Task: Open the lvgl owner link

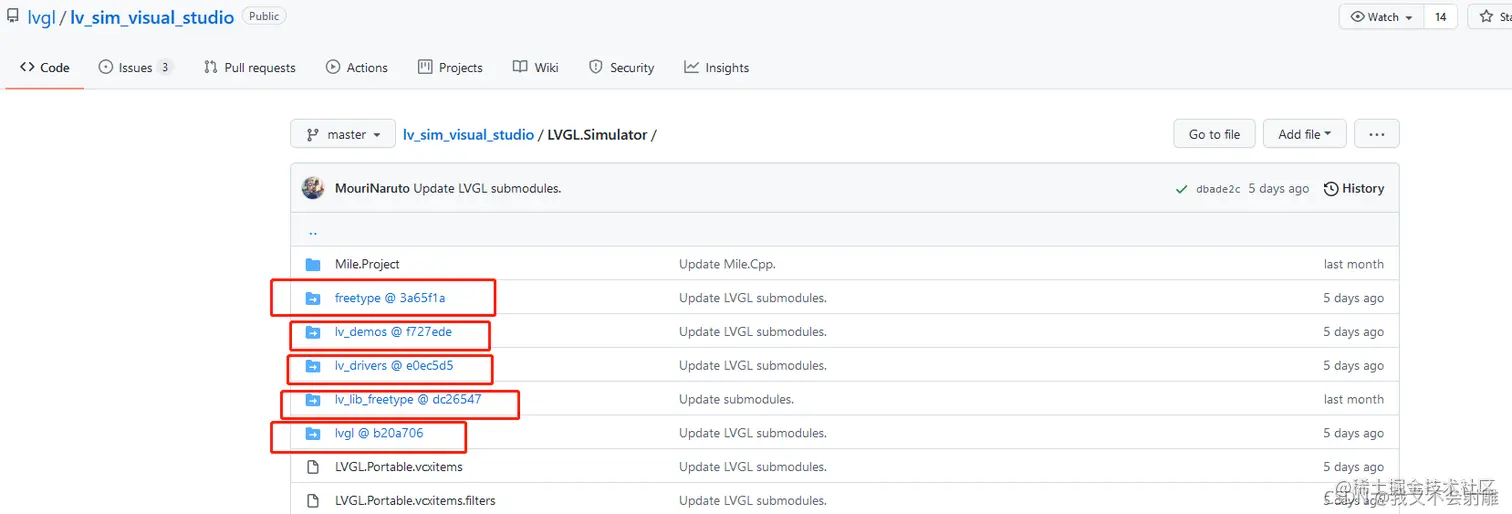Action: (x=41, y=18)
